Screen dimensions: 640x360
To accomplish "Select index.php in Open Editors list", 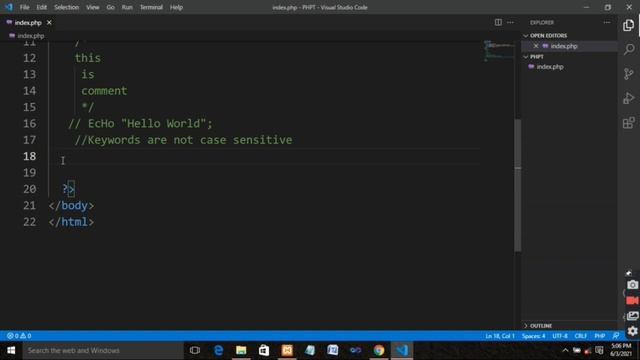I will point(569,46).
